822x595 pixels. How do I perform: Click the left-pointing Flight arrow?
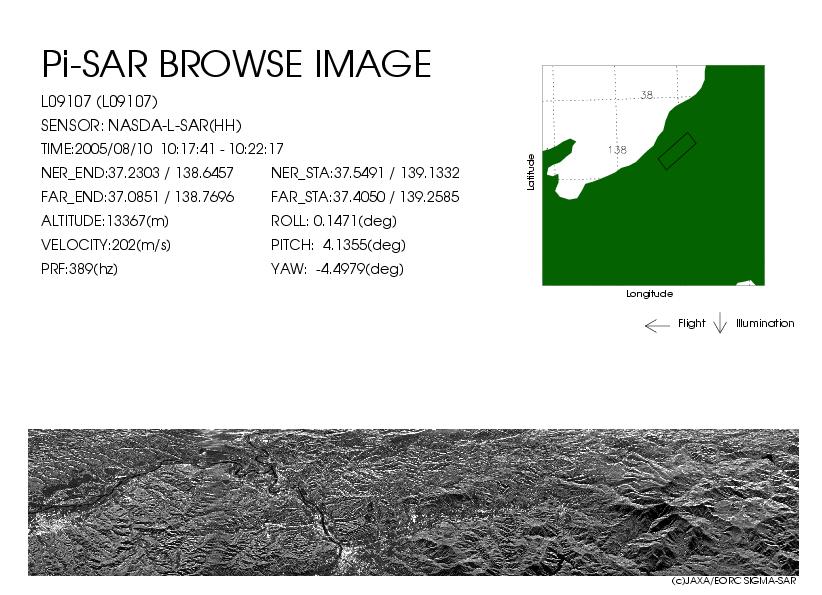click(657, 326)
